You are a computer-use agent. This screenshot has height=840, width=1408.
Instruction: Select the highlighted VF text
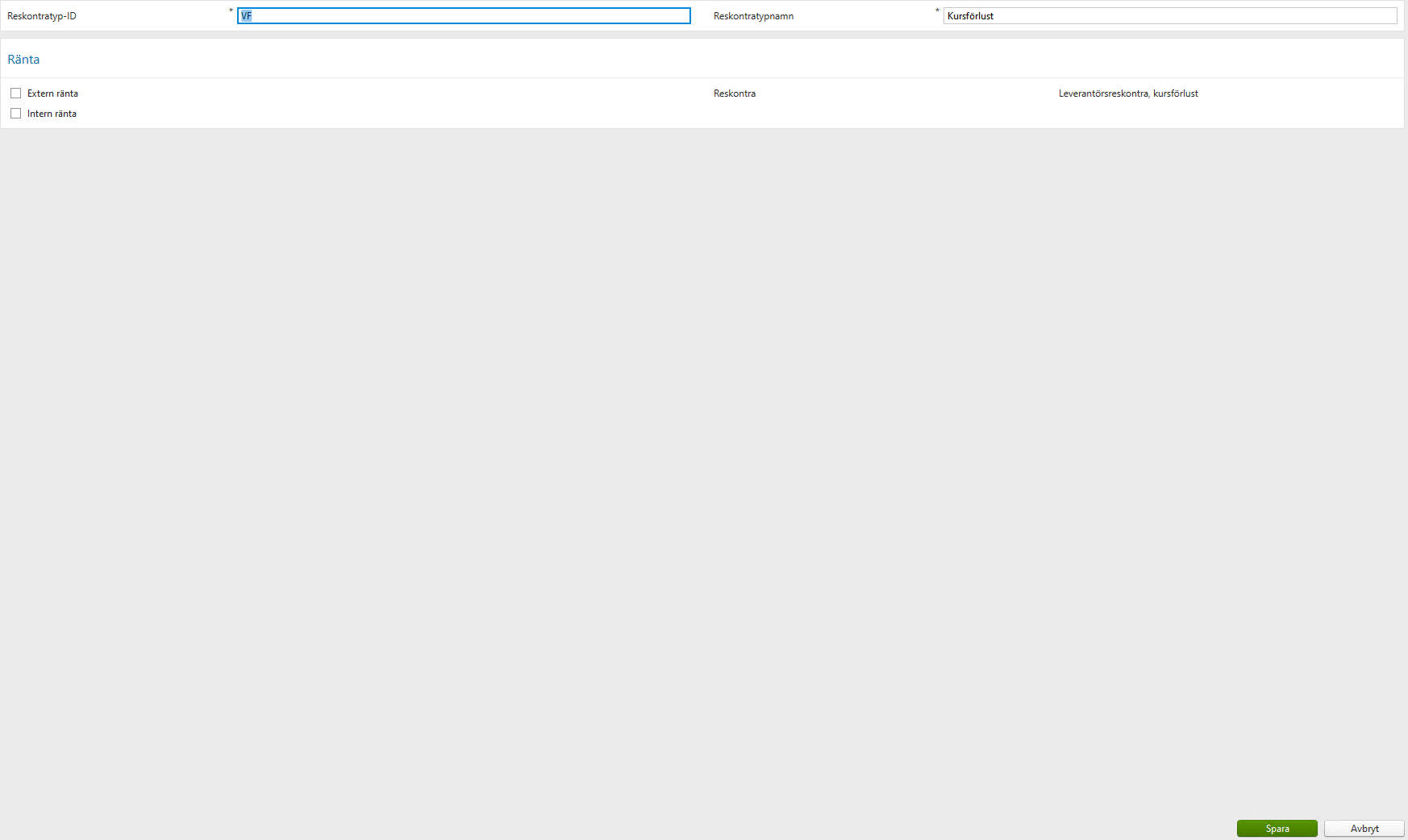click(246, 15)
